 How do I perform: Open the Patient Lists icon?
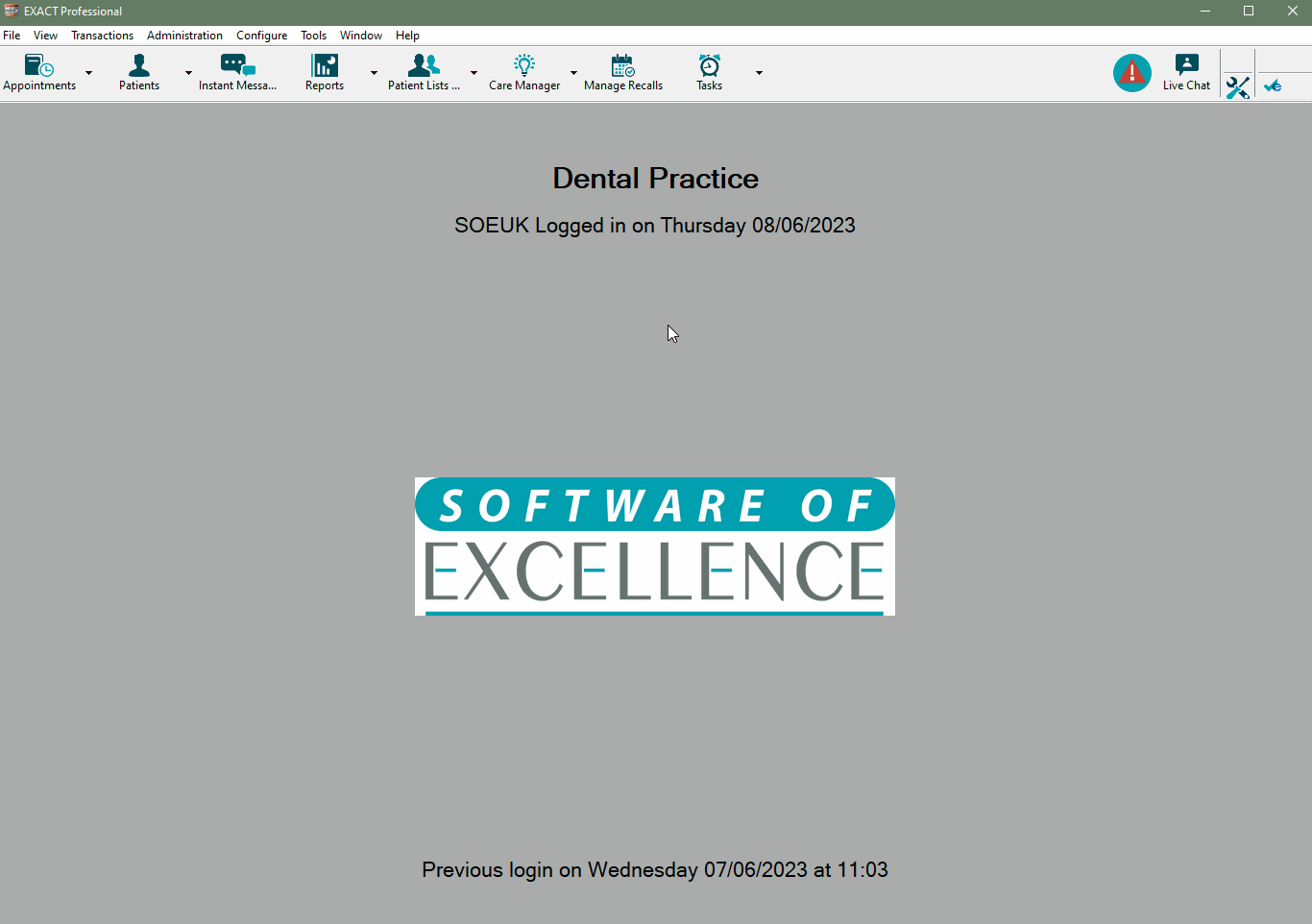tap(424, 65)
